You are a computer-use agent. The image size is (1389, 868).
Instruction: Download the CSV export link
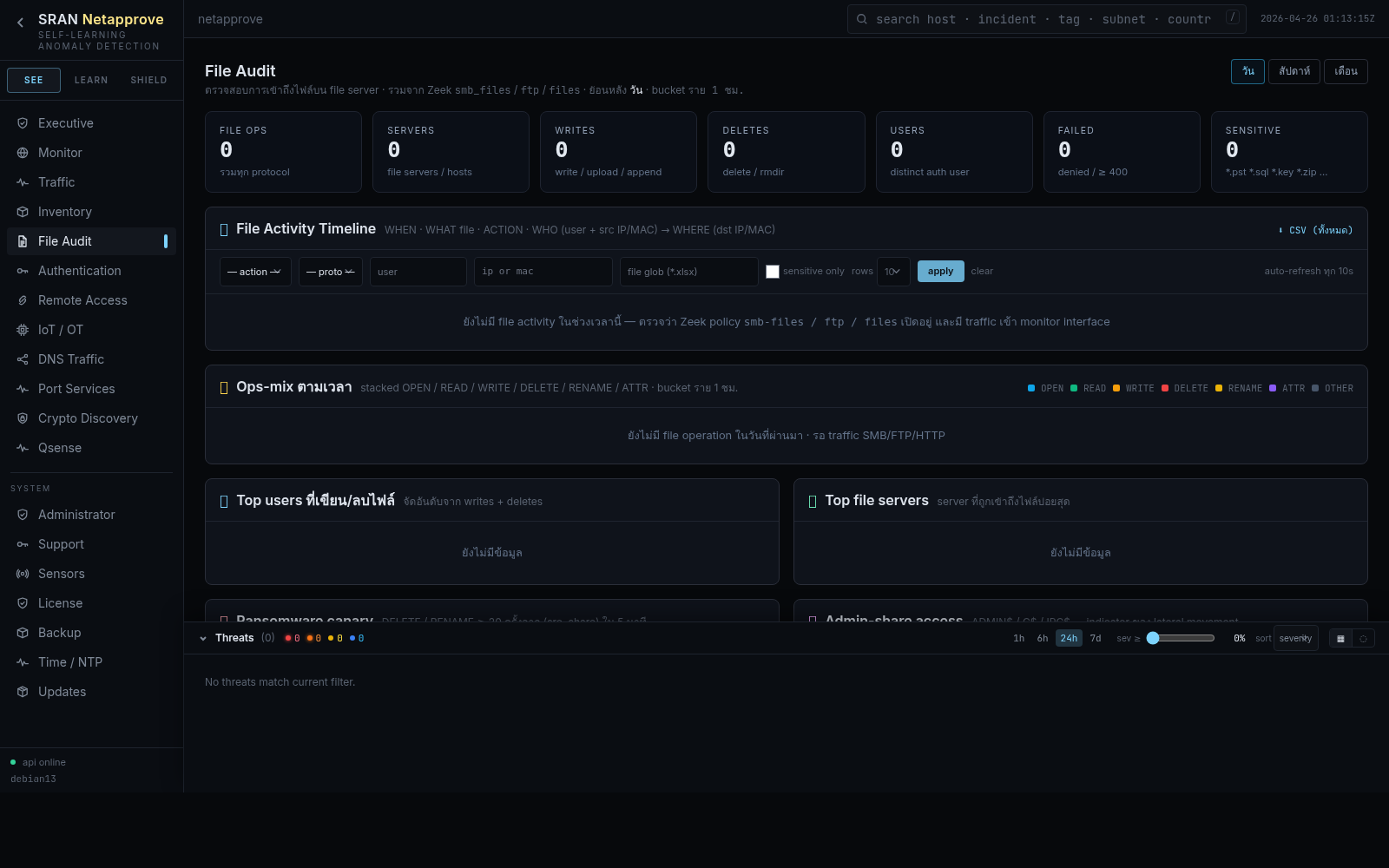click(1315, 230)
